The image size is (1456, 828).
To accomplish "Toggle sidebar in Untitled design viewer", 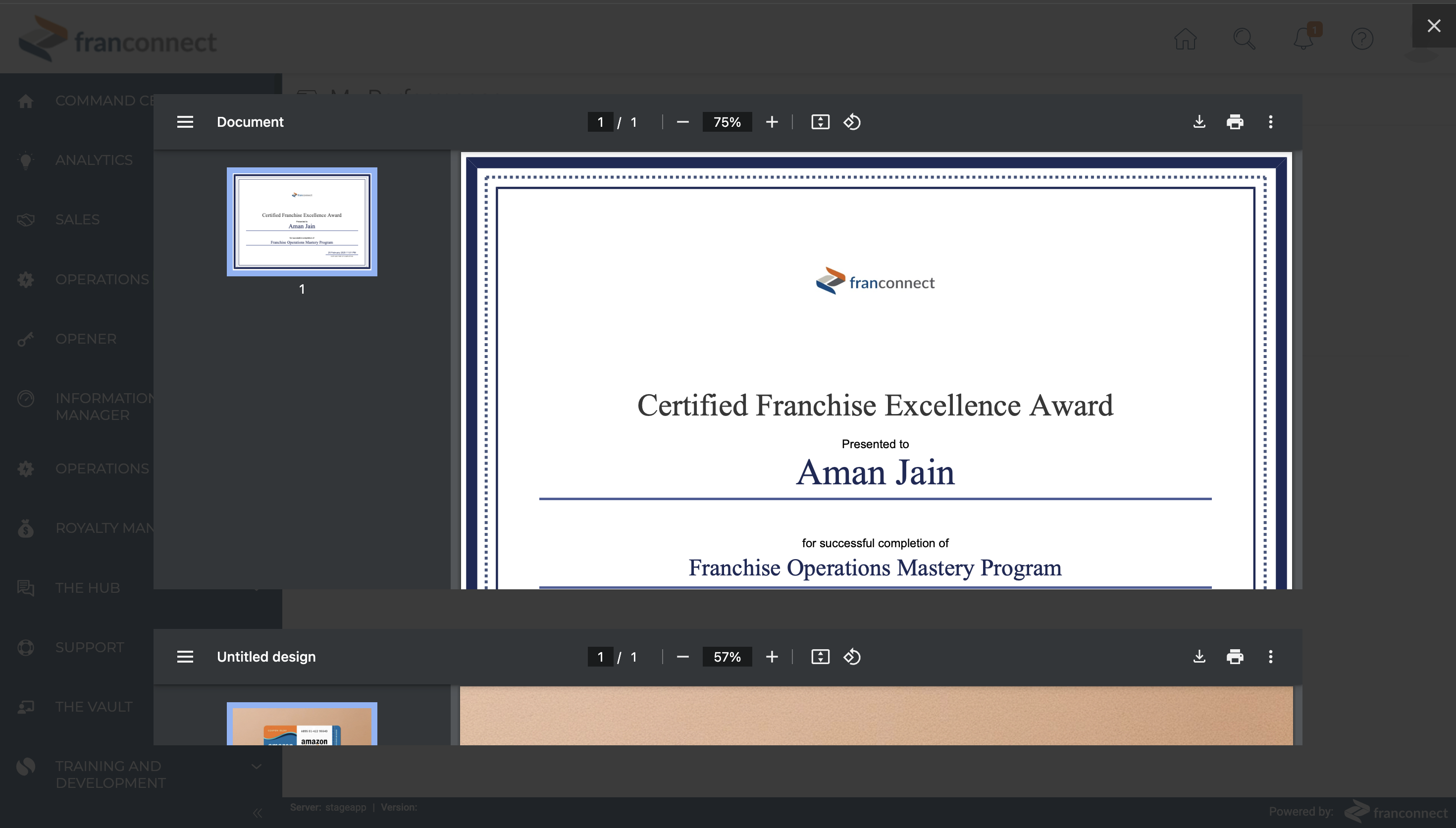I will (185, 657).
